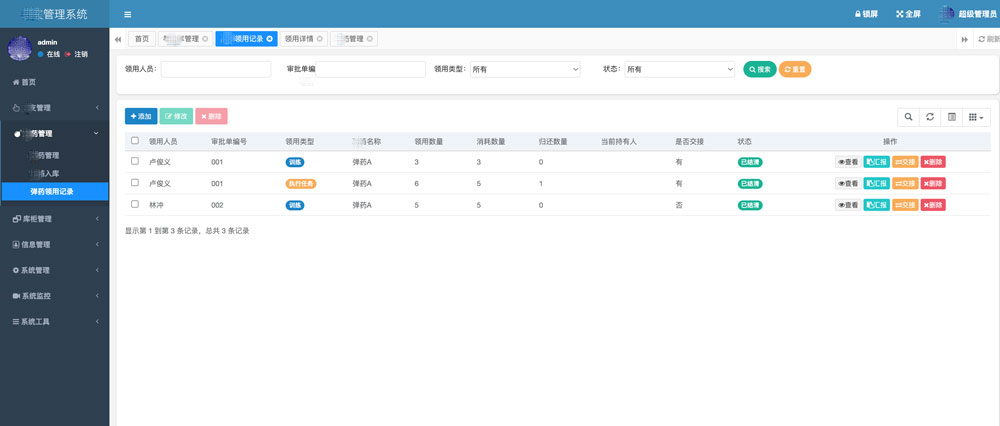This screenshot has height=426, width=1000.
Task: Click the 领用人员 input field
Action: tap(216, 69)
